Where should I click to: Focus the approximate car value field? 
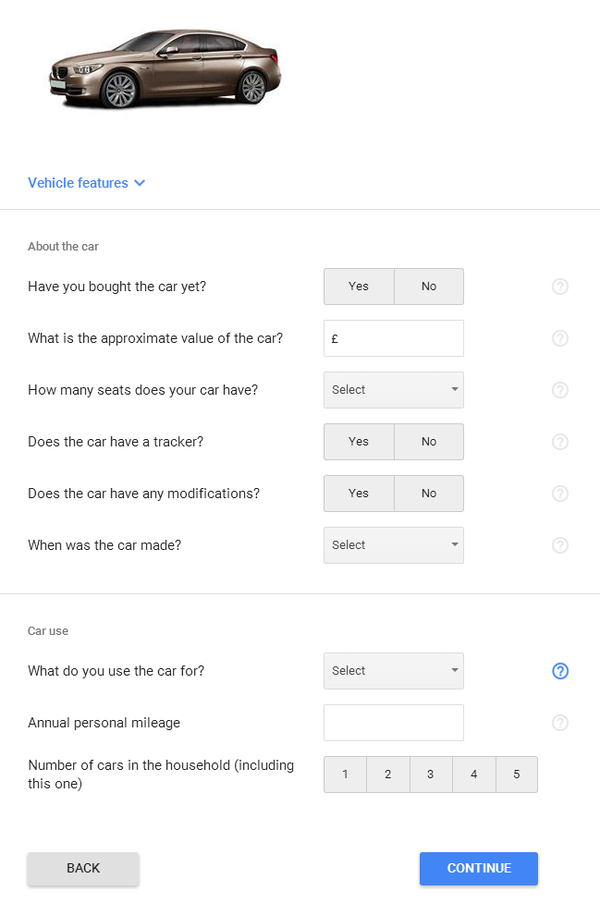(x=393, y=338)
